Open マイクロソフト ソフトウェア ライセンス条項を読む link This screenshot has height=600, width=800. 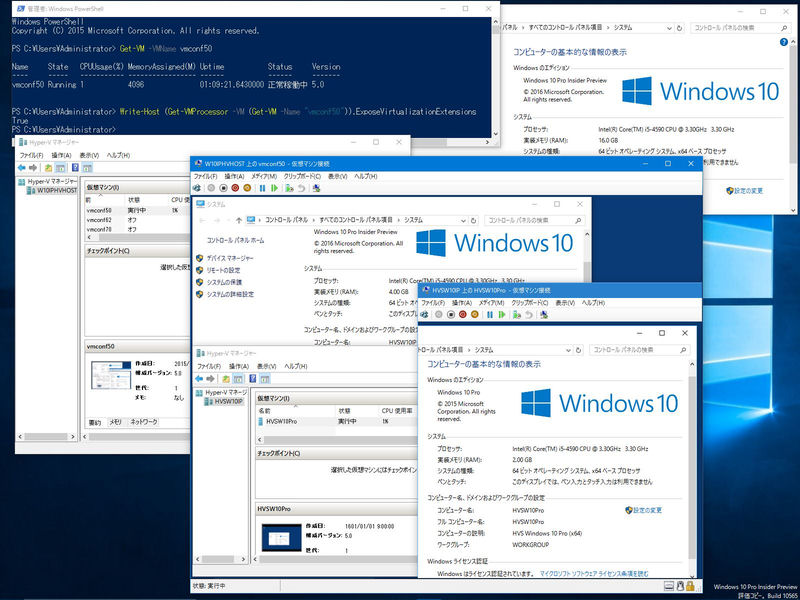(594, 574)
